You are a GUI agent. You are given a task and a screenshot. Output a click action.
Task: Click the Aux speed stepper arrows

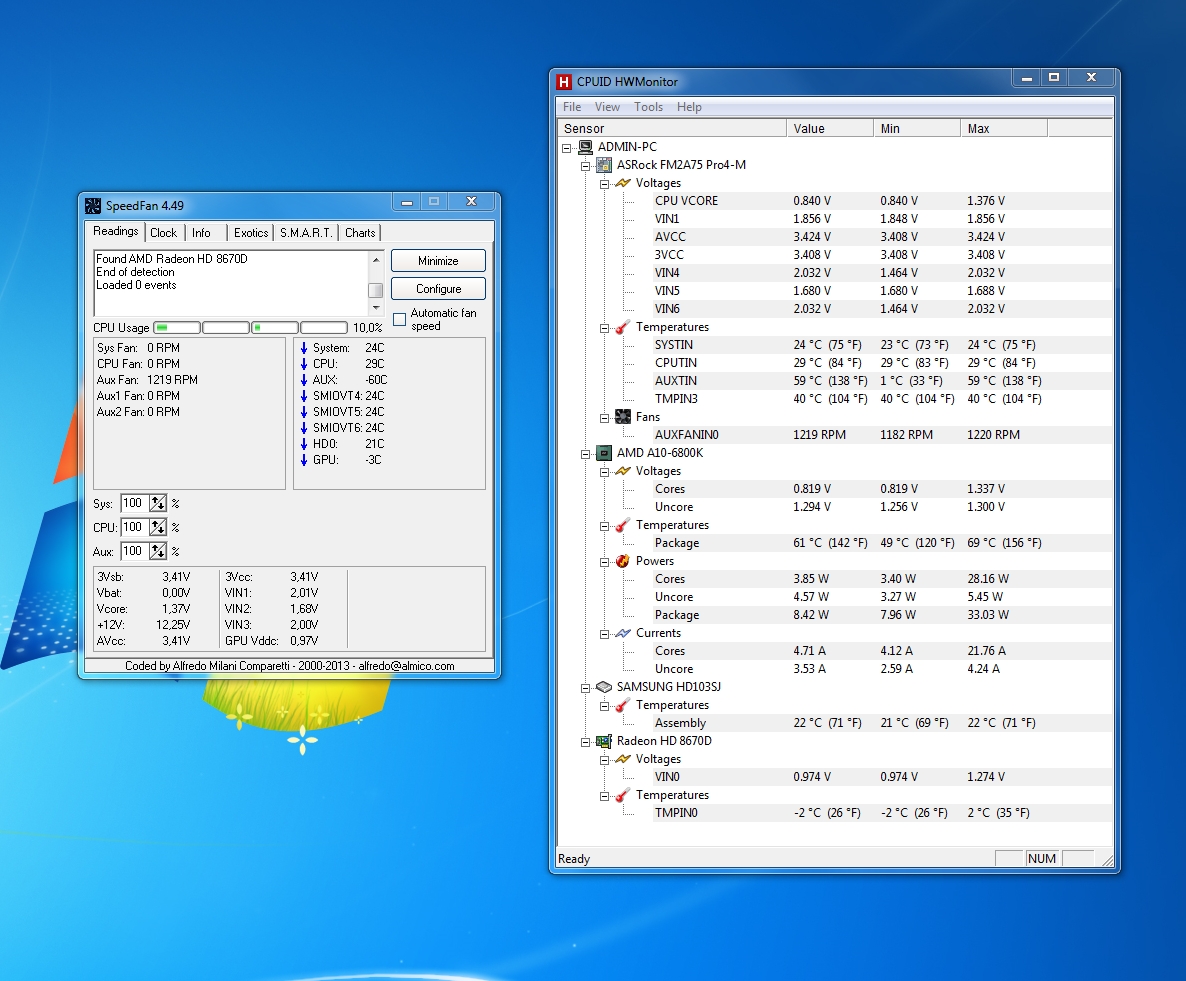click(x=157, y=551)
